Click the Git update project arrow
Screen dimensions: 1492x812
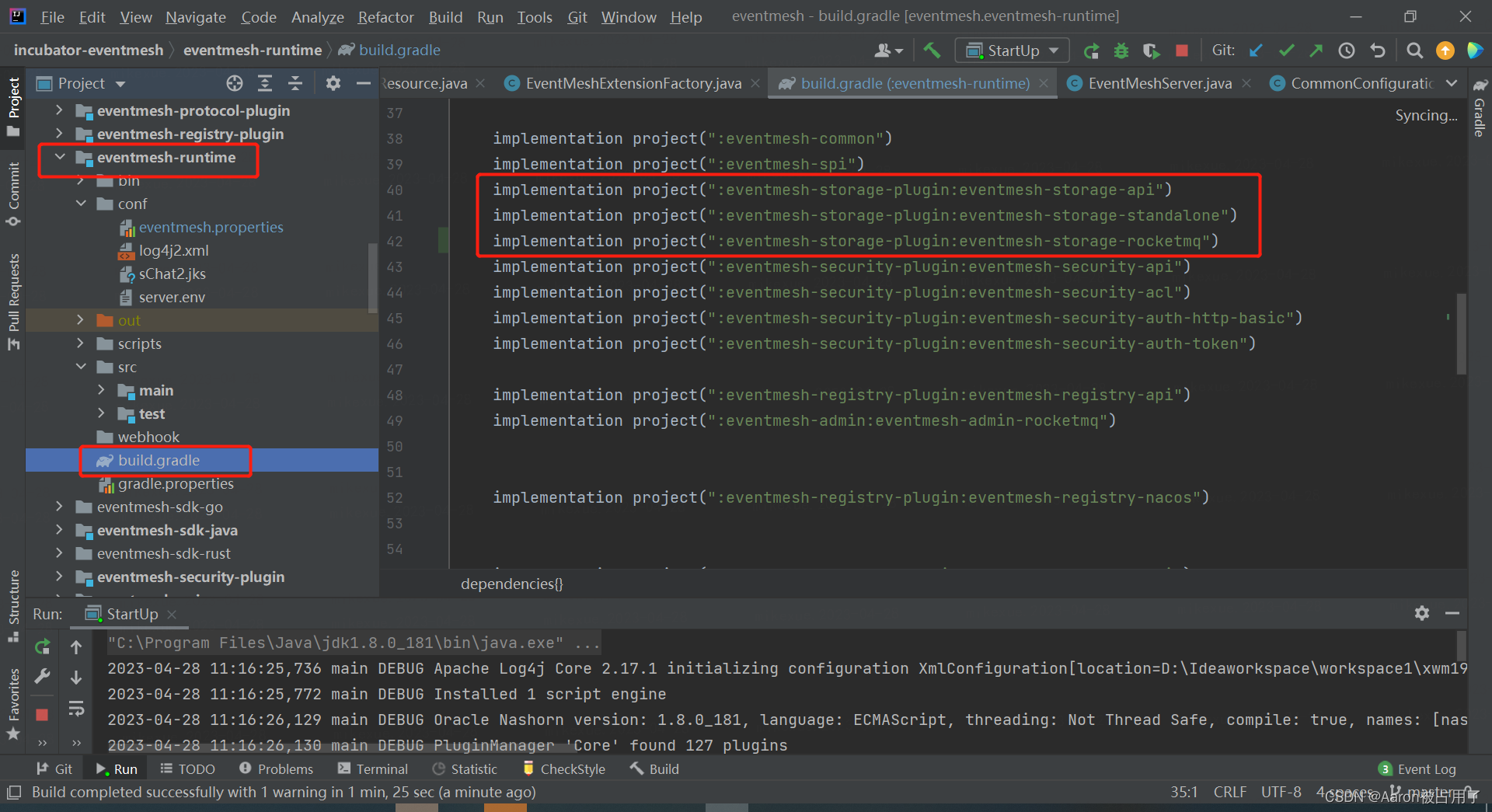(1256, 51)
